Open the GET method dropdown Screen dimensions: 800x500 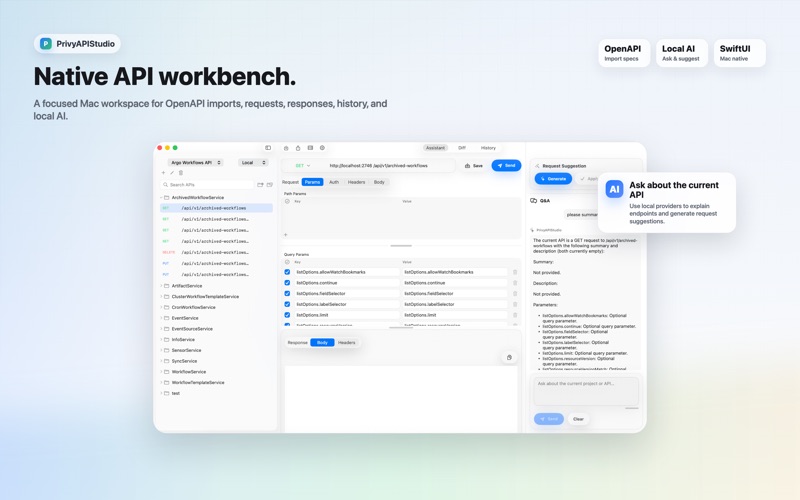(303, 166)
